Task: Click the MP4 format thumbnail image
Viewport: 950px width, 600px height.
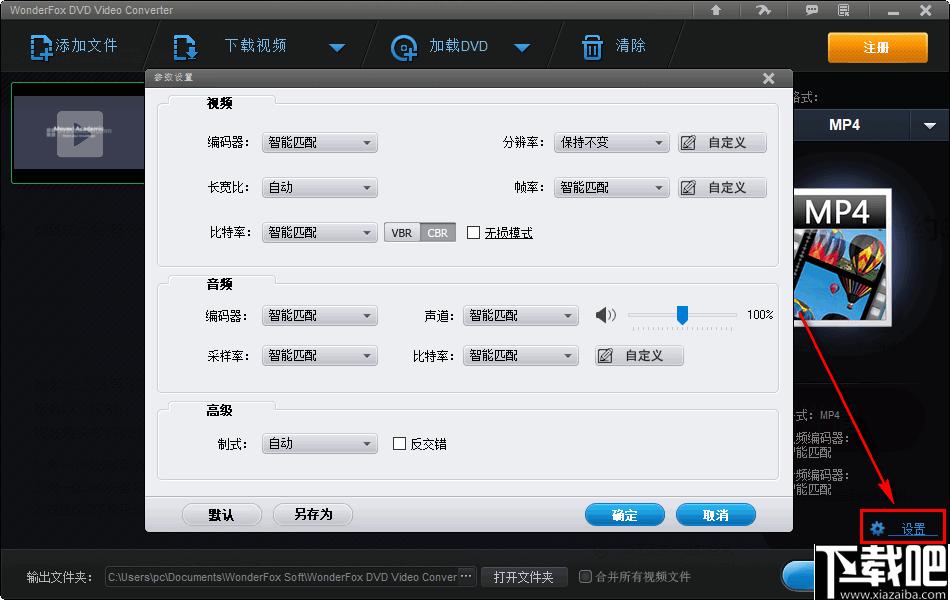Action: click(x=842, y=257)
